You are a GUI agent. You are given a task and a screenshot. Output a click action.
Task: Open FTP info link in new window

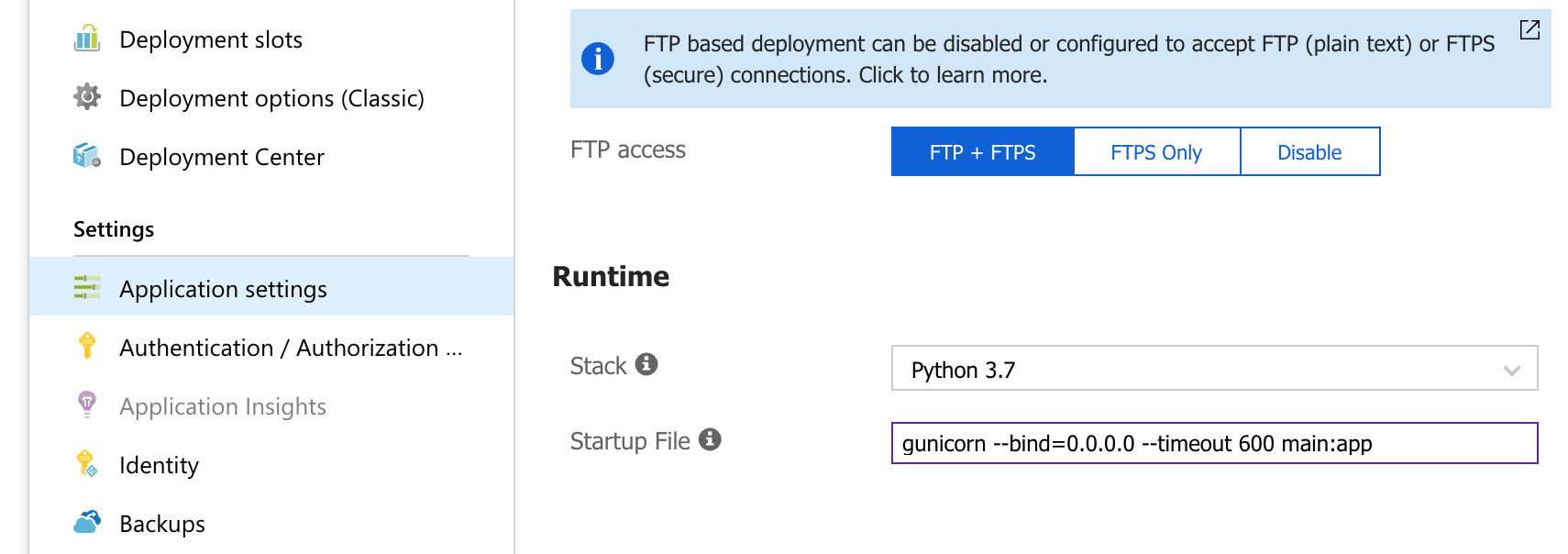pos(1529,29)
